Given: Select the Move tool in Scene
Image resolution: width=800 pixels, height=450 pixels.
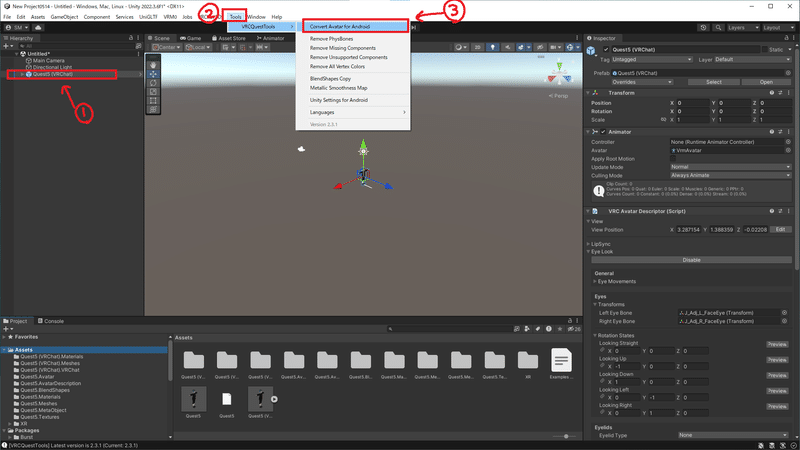Looking at the screenshot, I should 153,74.
